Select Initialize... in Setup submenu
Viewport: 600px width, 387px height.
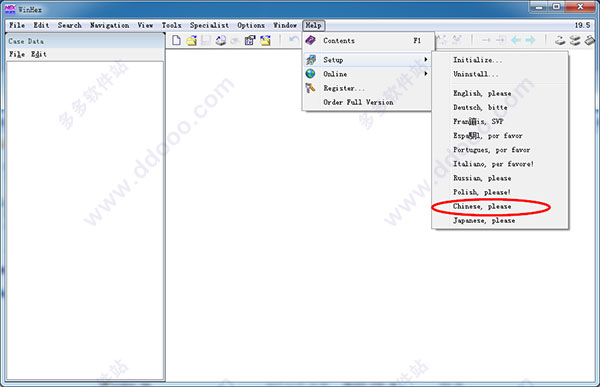(x=500, y=60)
